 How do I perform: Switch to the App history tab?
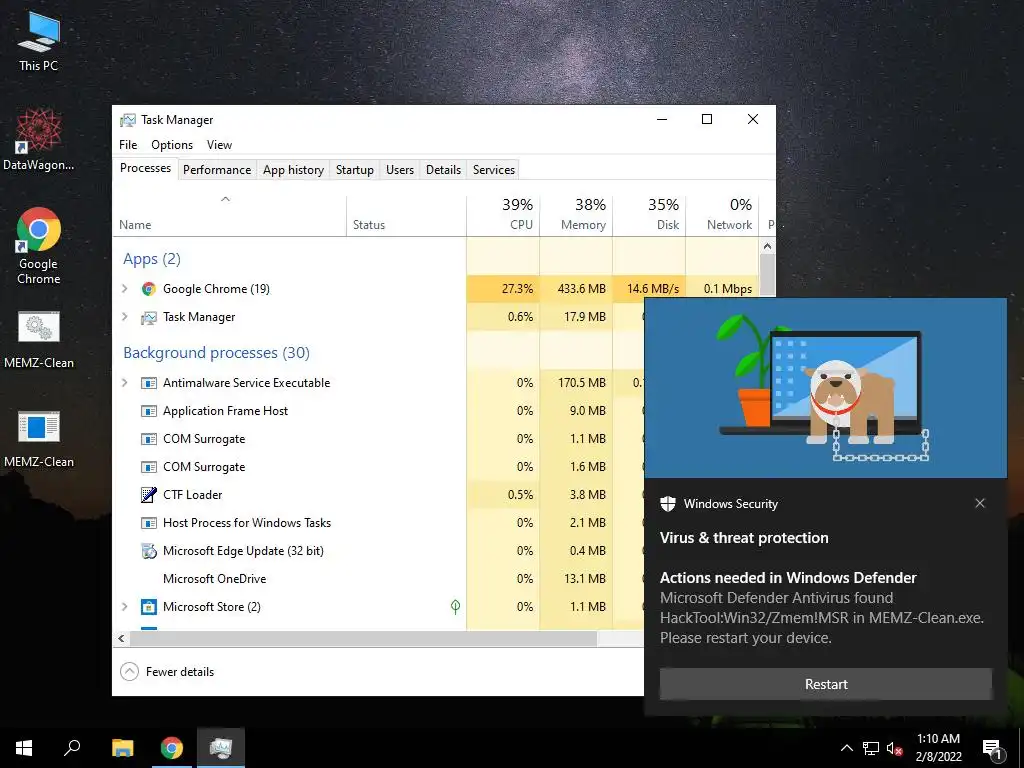(x=293, y=170)
